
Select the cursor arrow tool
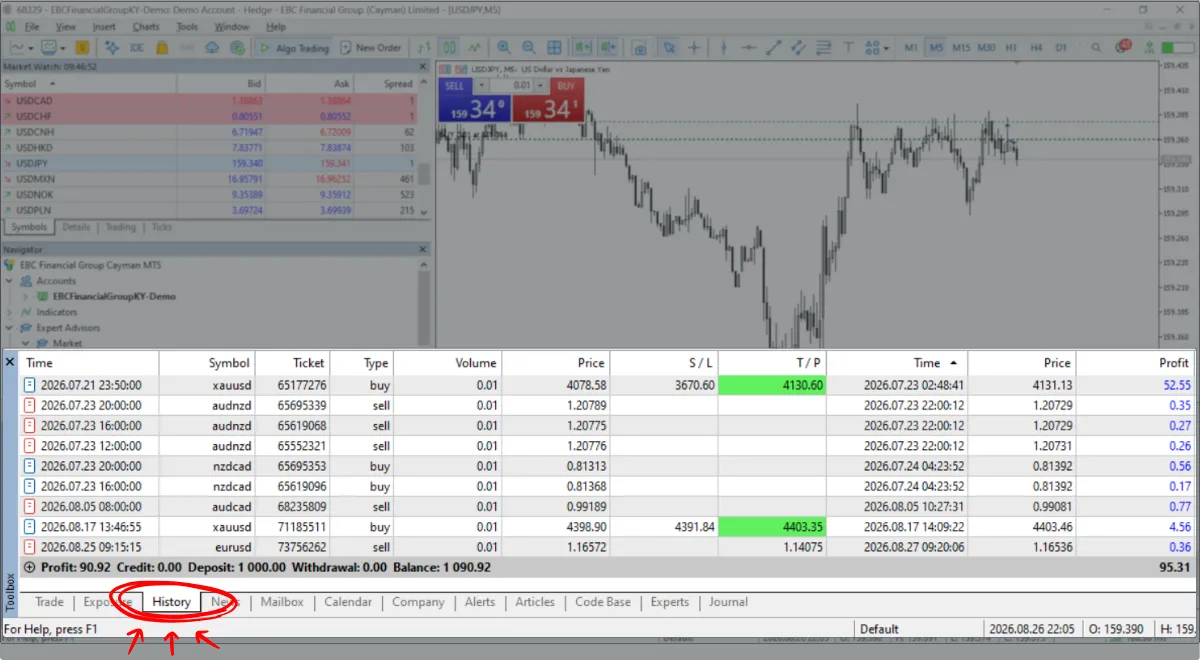668,47
